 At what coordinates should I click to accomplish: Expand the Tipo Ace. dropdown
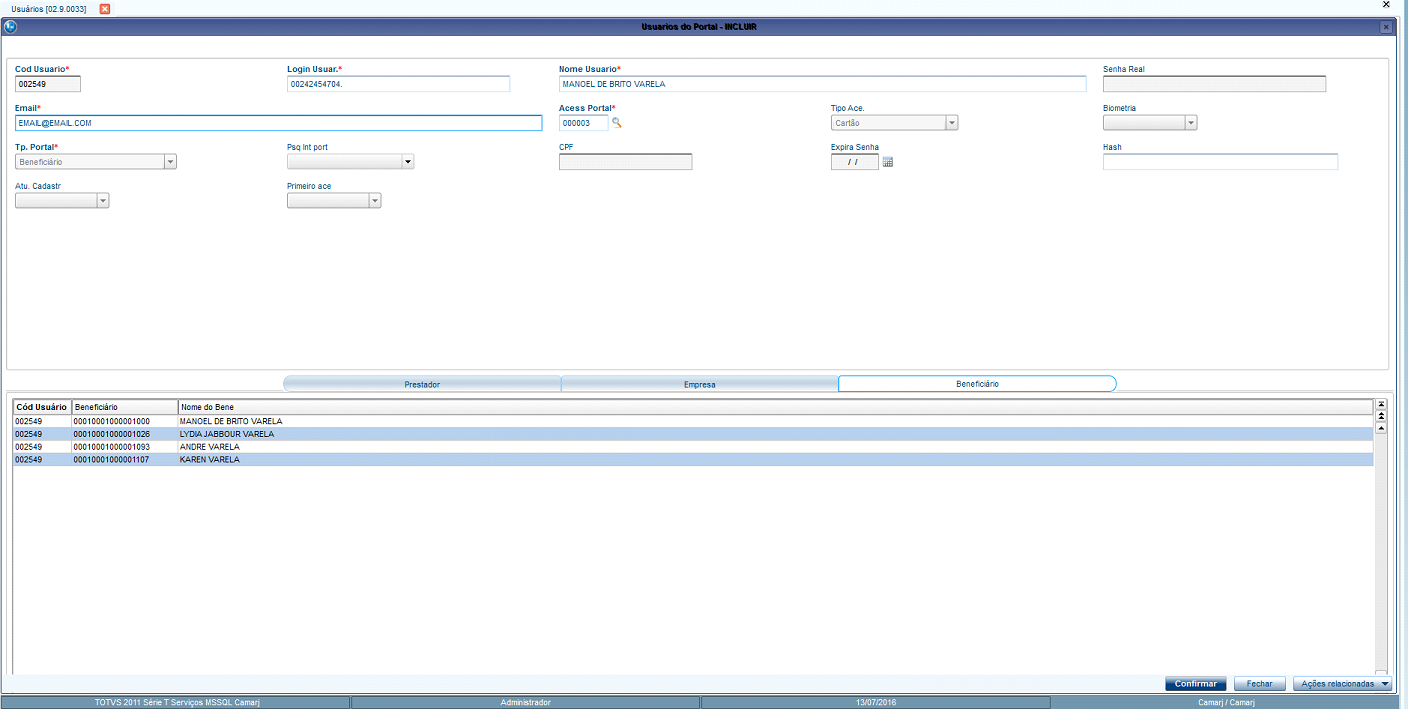pyautogui.click(x=952, y=123)
